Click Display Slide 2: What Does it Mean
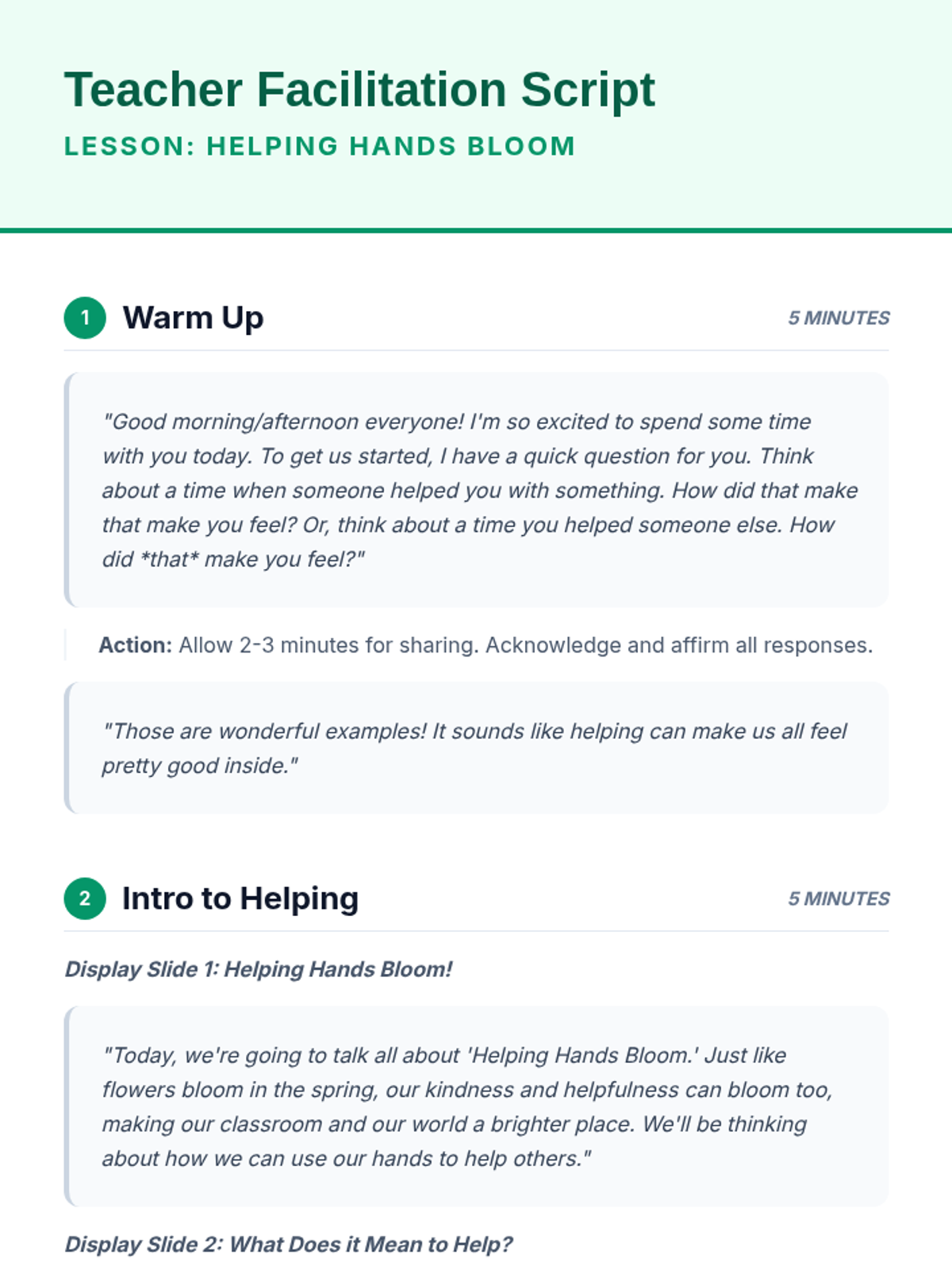The image size is (952, 1270). [x=289, y=1245]
